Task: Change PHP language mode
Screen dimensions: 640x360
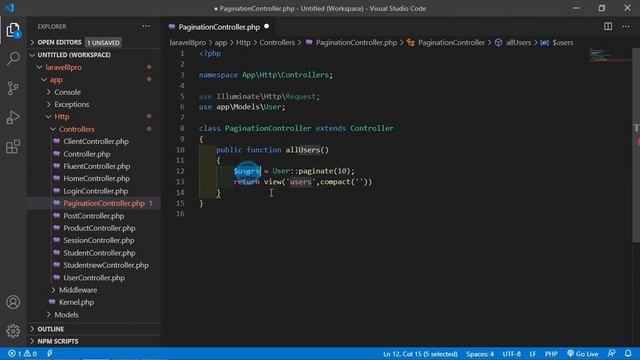Action: pos(551,353)
